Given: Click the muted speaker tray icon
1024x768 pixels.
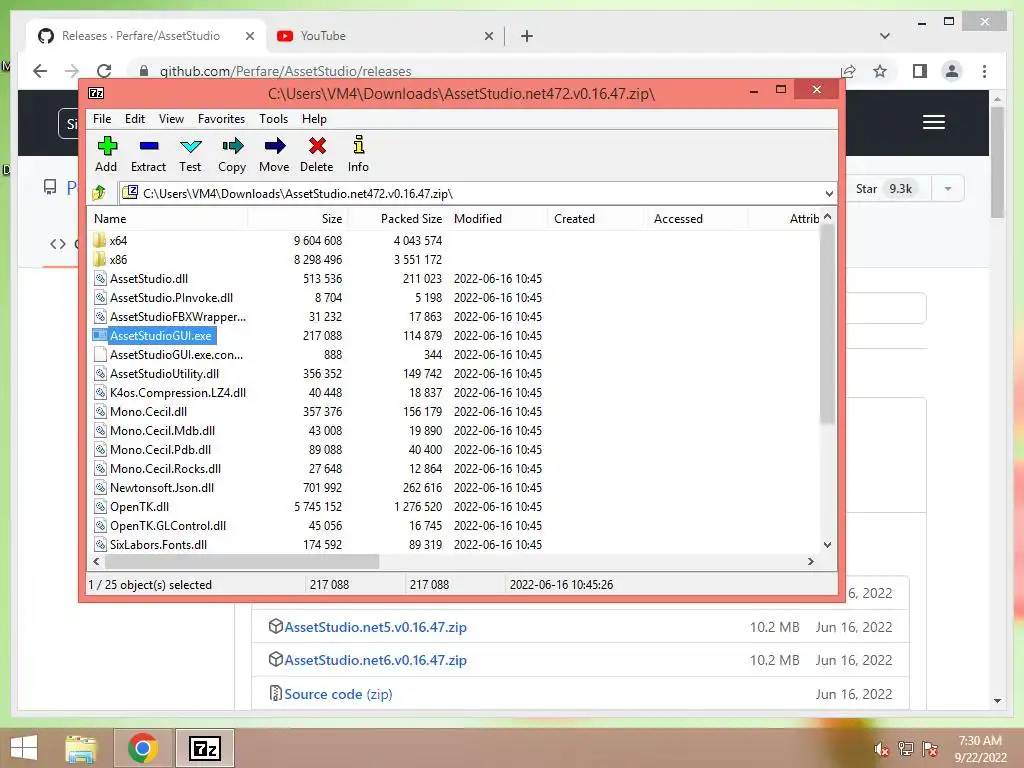Looking at the screenshot, I should point(882,749).
